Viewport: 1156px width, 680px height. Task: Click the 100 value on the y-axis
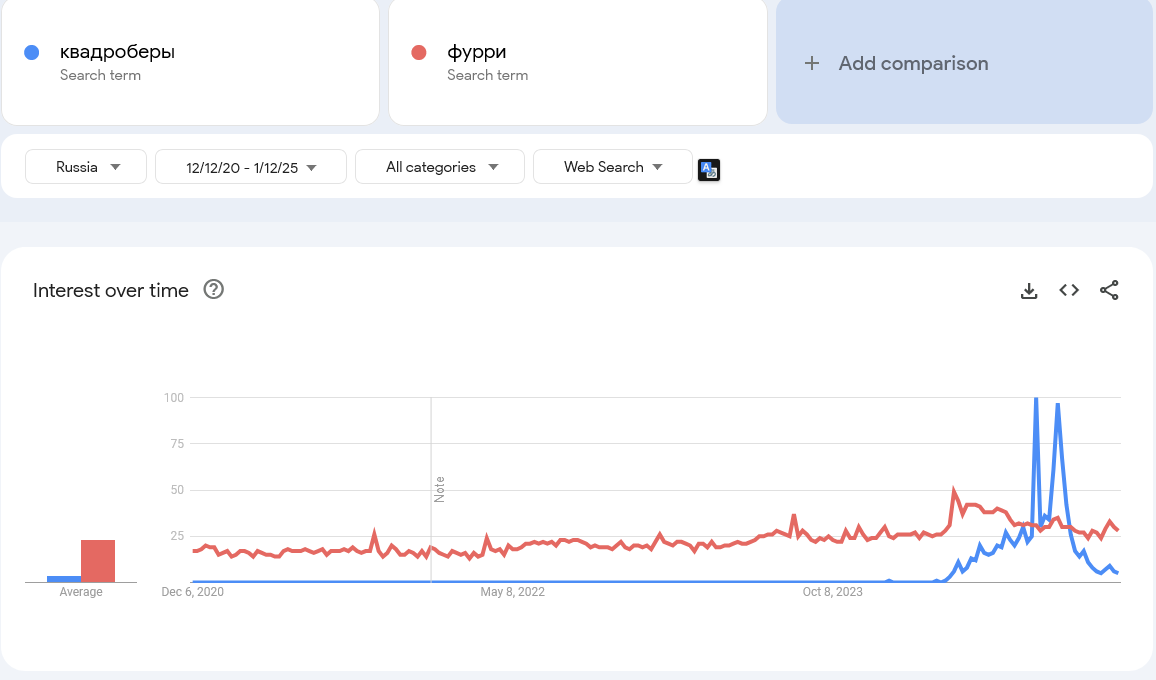pos(174,398)
